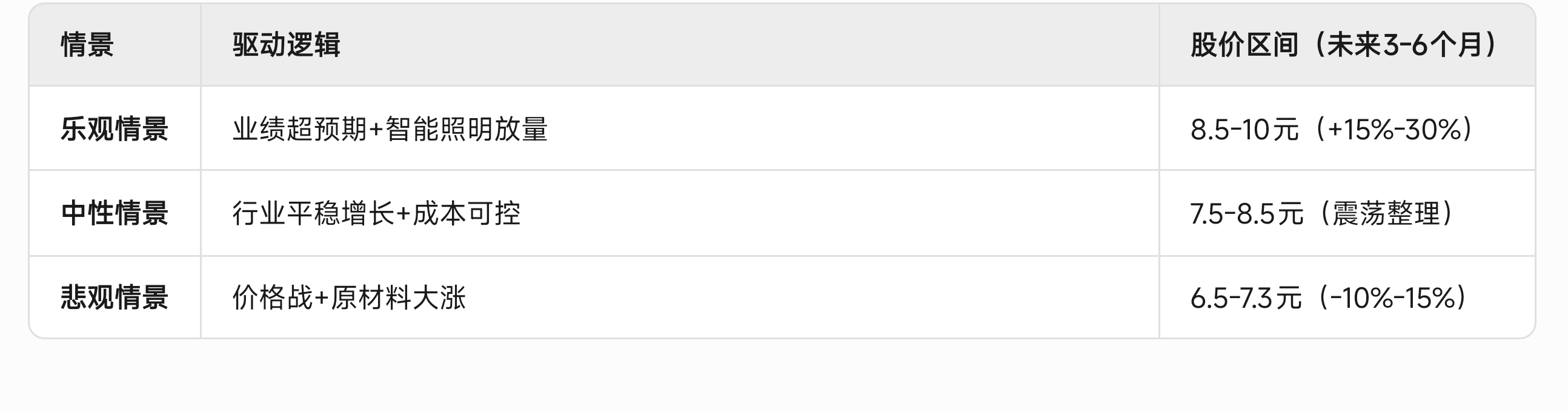Image resolution: width=1568 pixels, height=412 pixels.
Task: Click the text 业绩超预期 in optimistic row
Action: [300, 129]
